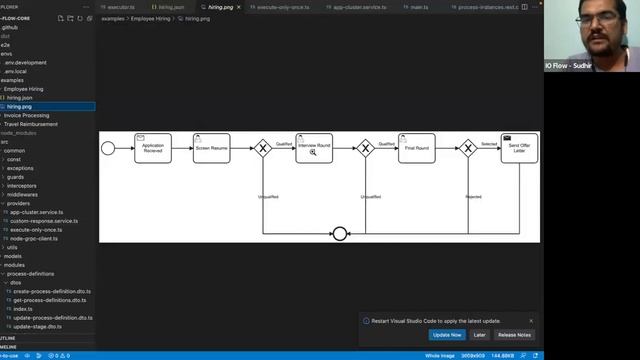Select hiring.png in the explorer tree
640x360 pixels.
point(19,107)
